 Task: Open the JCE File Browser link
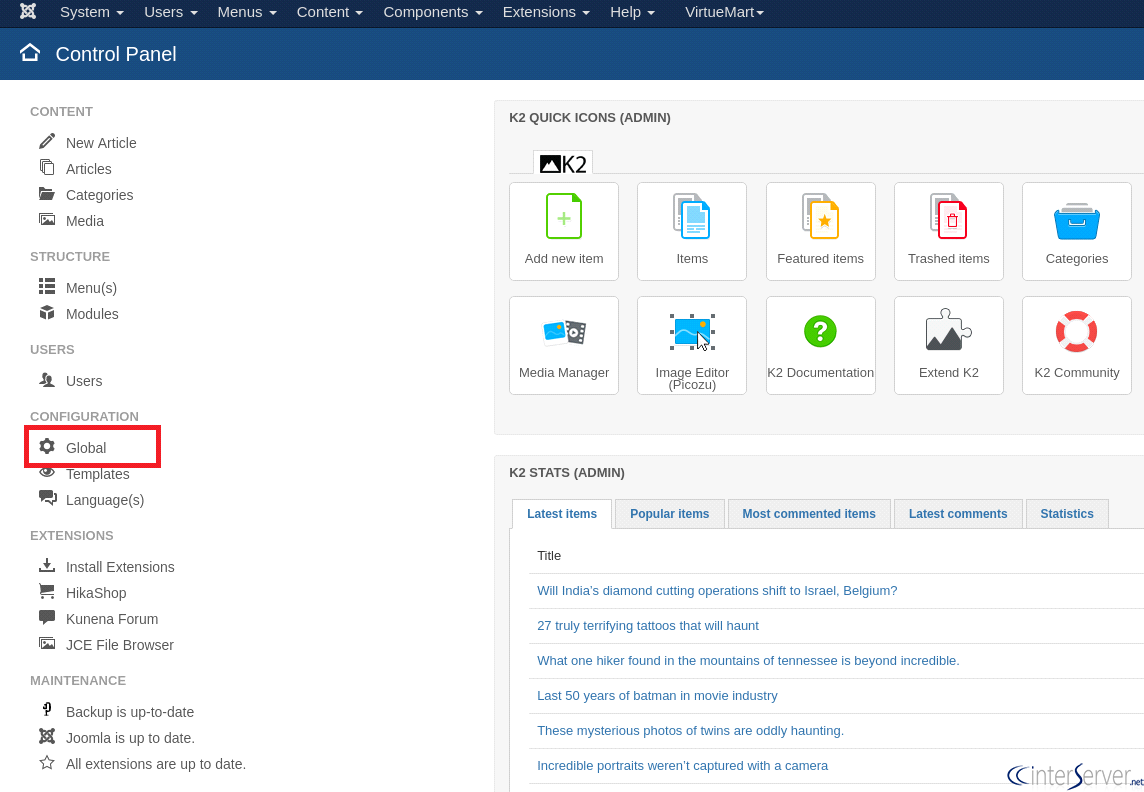pyautogui.click(x=120, y=645)
